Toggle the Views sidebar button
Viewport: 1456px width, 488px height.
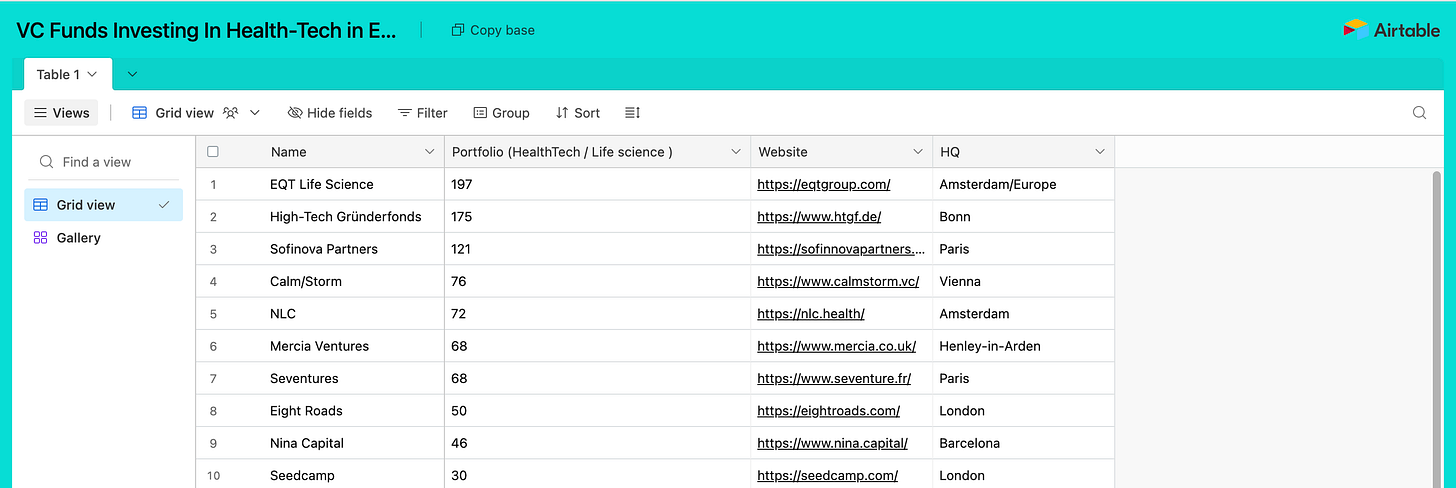point(62,113)
